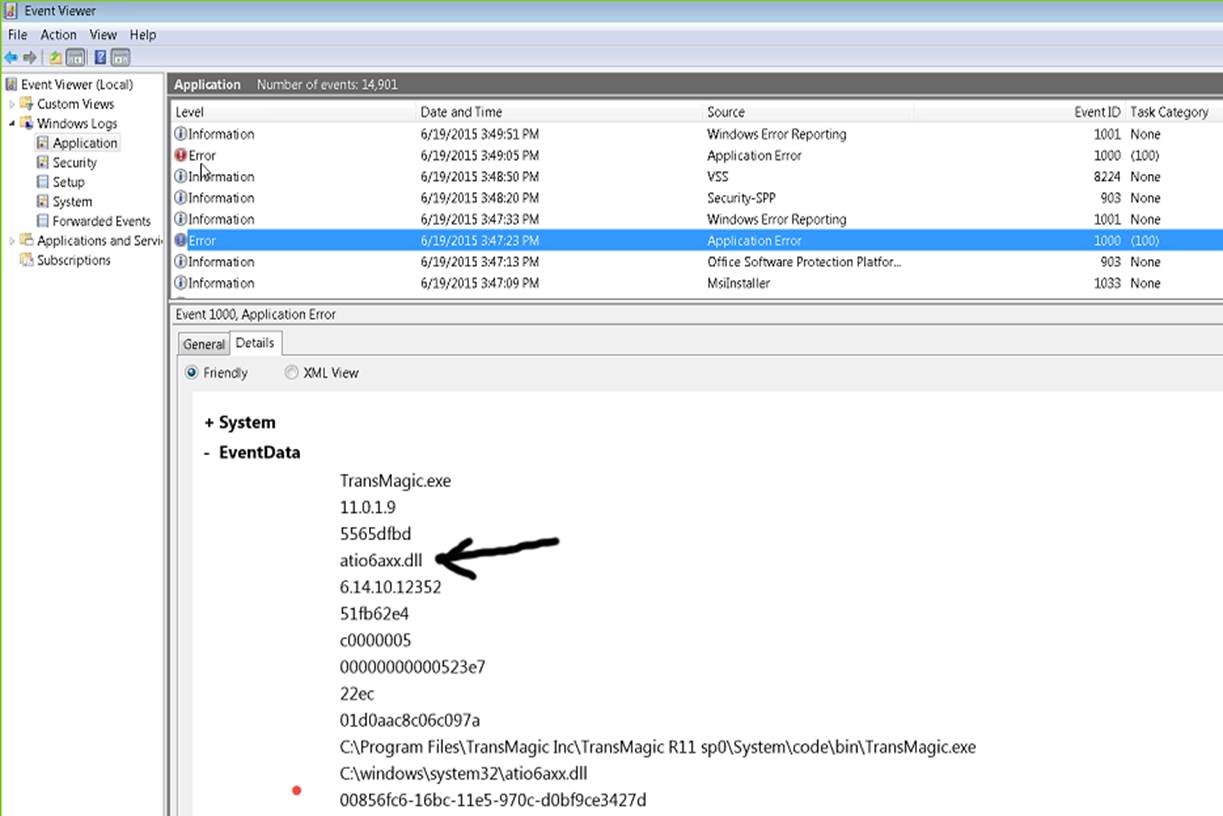Click the Event Viewer (Local) root icon
This screenshot has width=1223, height=816.
point(11,85)
